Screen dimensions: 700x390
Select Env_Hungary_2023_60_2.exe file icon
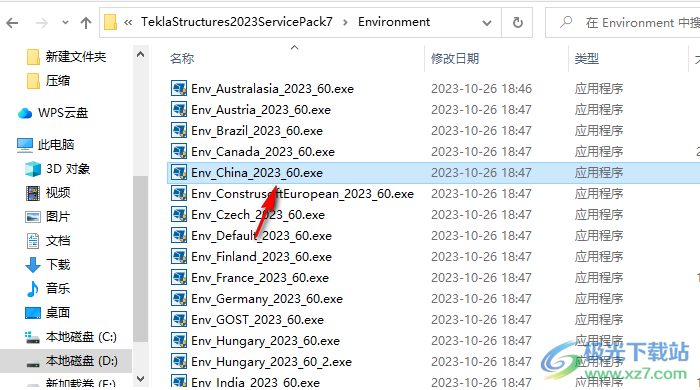tap(179, 361)
